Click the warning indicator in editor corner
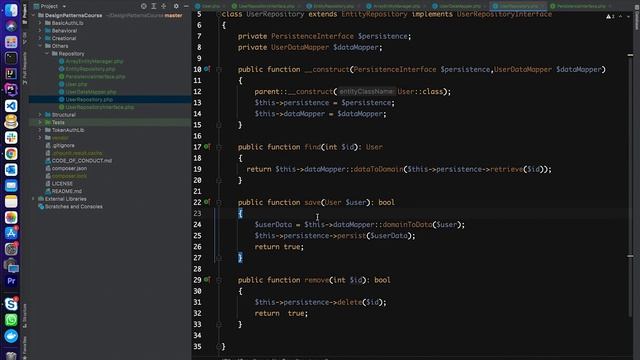This screenshot has width=640, height=360. [x=610, y=16]
